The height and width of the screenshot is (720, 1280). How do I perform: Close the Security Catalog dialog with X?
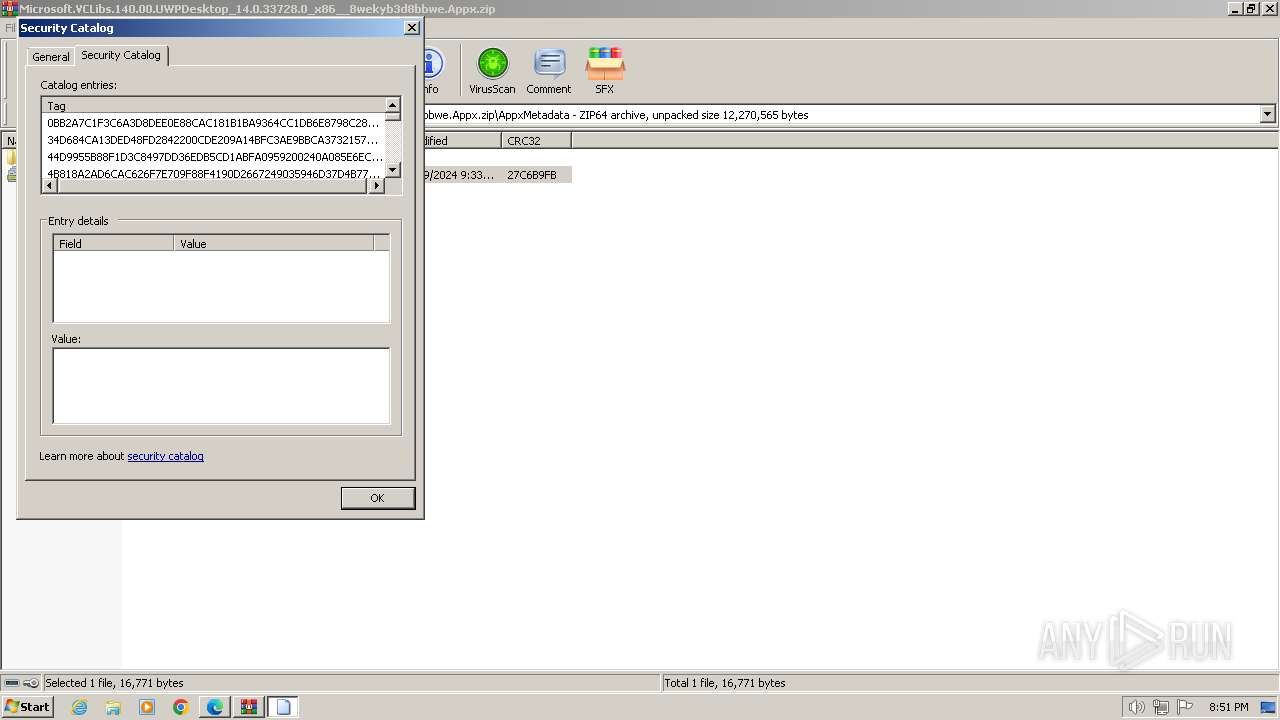[x=411, y=28]
